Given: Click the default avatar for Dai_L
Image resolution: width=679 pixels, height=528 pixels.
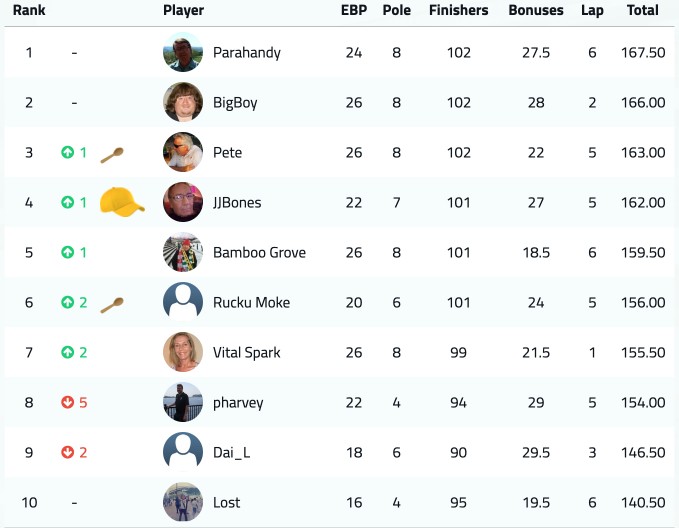Looking at the screenshot, I should pos(183,452).
